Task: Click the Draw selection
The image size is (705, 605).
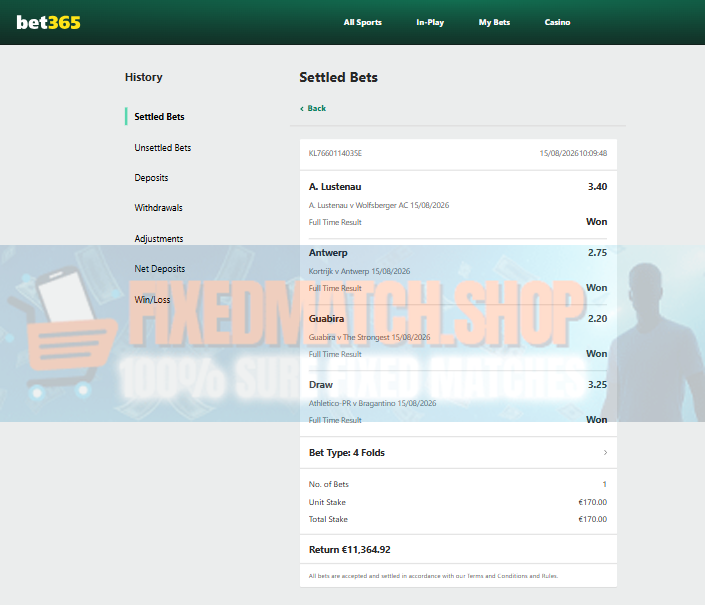Action: point(321,385)
